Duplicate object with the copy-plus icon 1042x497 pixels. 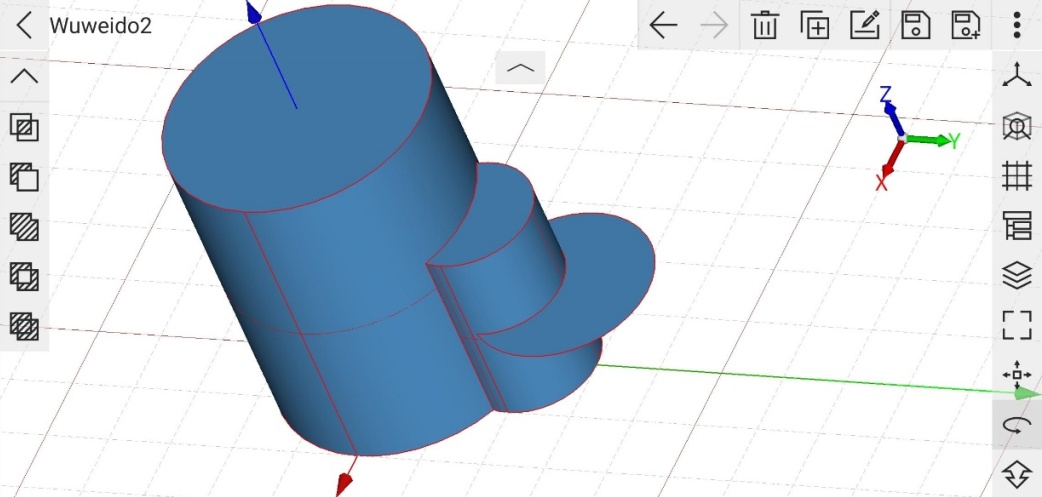815,25
